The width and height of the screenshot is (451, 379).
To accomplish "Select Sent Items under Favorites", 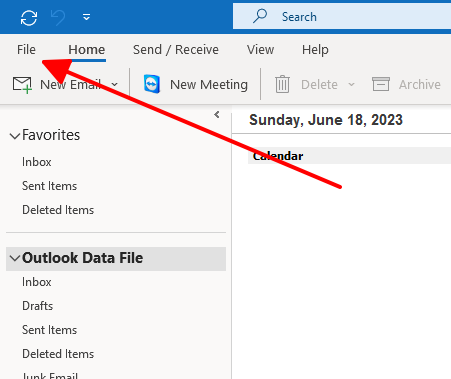I will [x=49, y=186].
